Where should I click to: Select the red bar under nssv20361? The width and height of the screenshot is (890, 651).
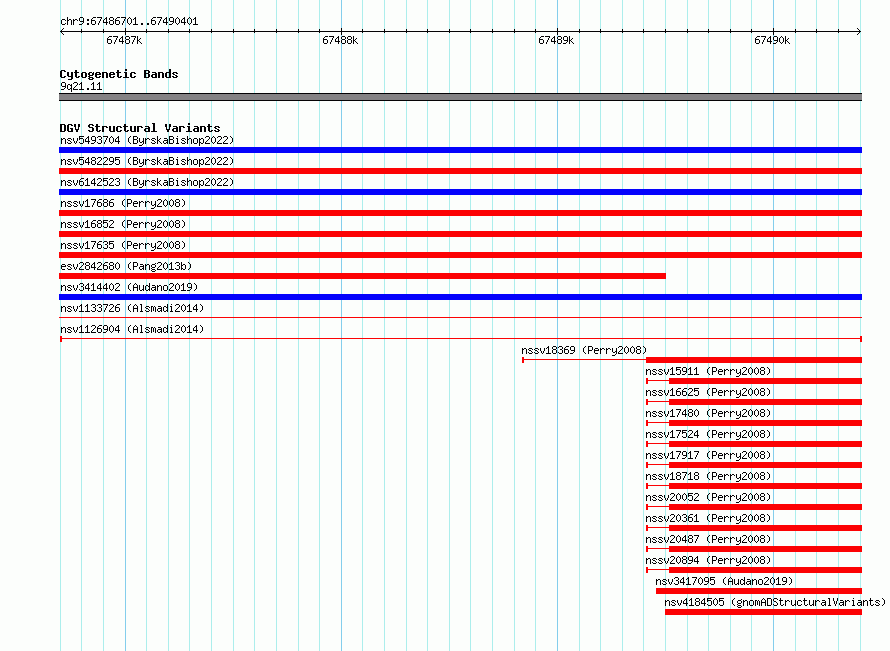[765, 528]
